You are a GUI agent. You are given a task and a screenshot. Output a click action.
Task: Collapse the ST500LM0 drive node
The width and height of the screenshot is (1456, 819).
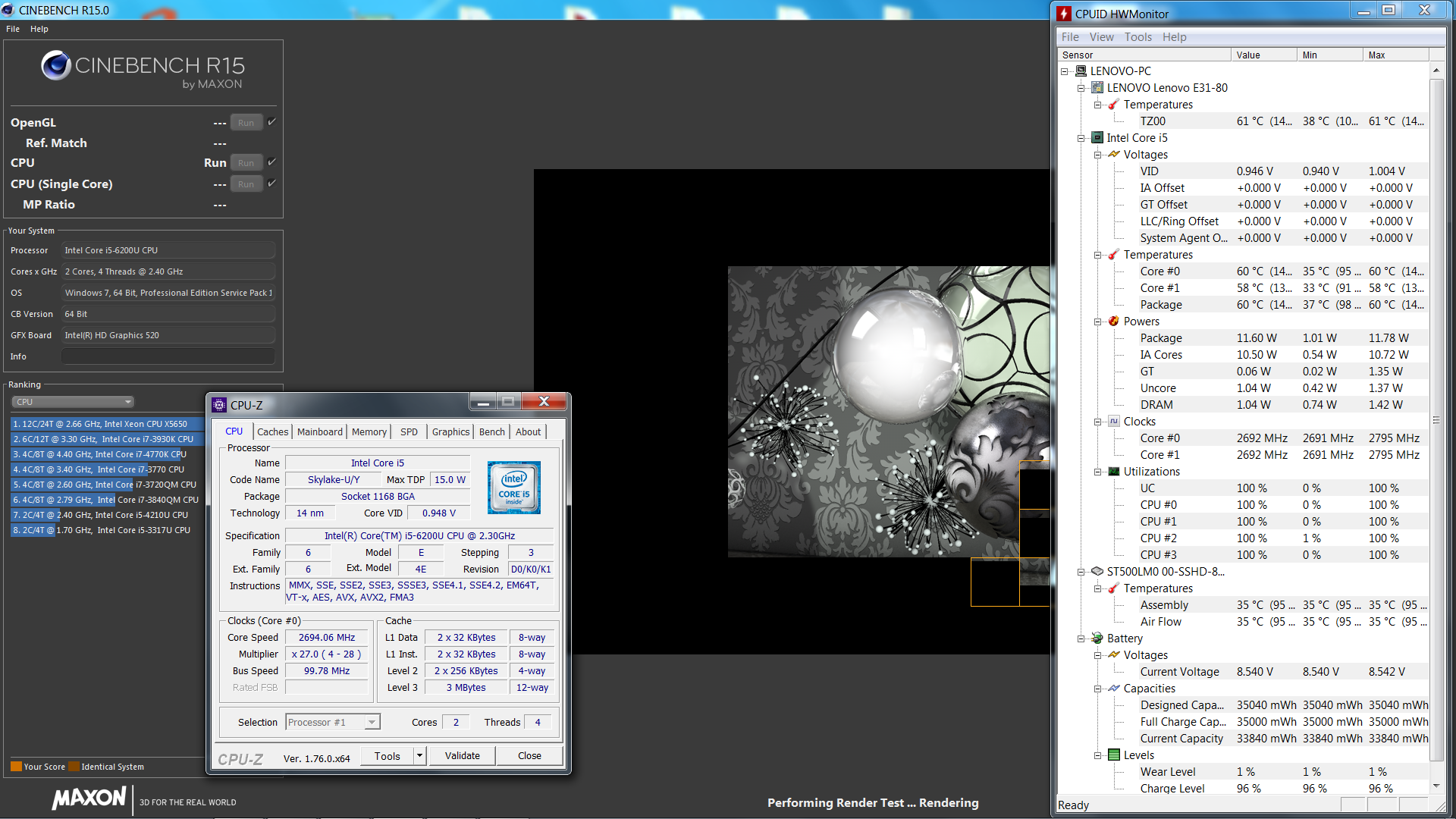pos(1081,572)
